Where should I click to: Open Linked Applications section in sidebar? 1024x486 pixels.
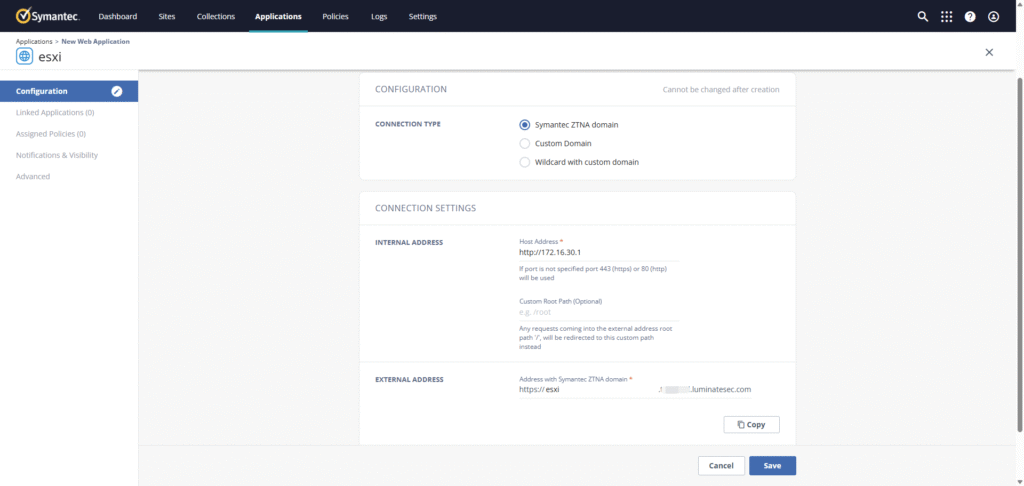(55, 113)
